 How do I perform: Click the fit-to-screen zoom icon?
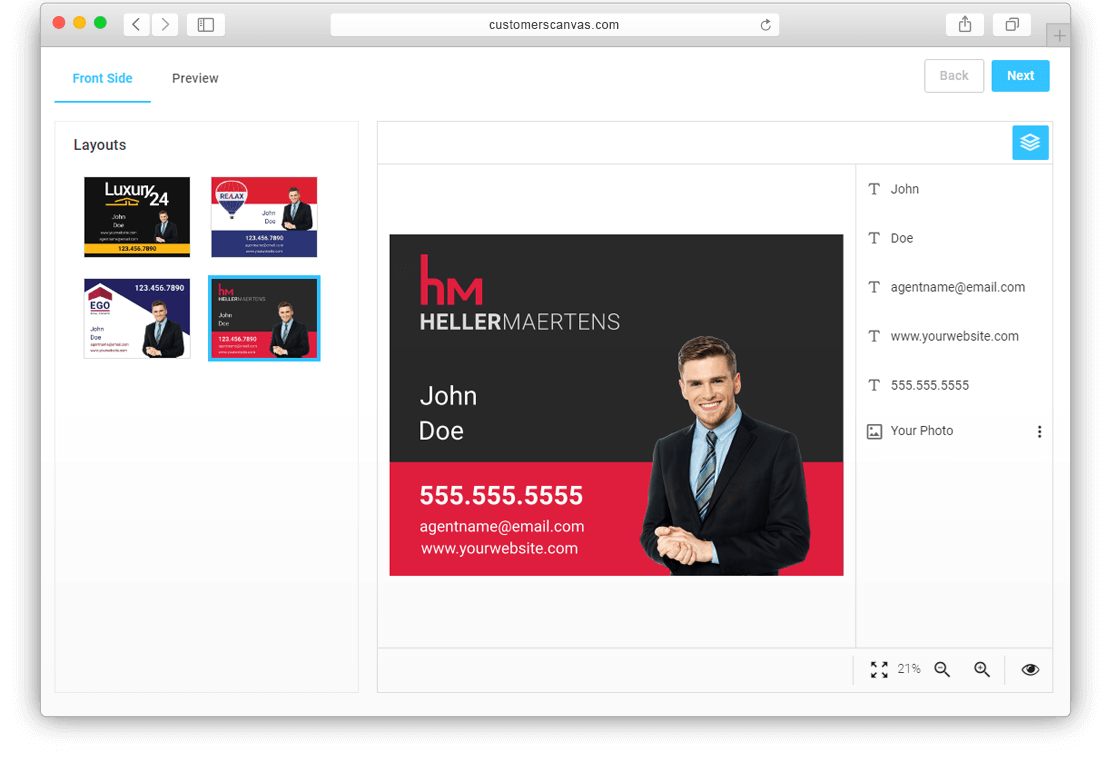[879, 670]
